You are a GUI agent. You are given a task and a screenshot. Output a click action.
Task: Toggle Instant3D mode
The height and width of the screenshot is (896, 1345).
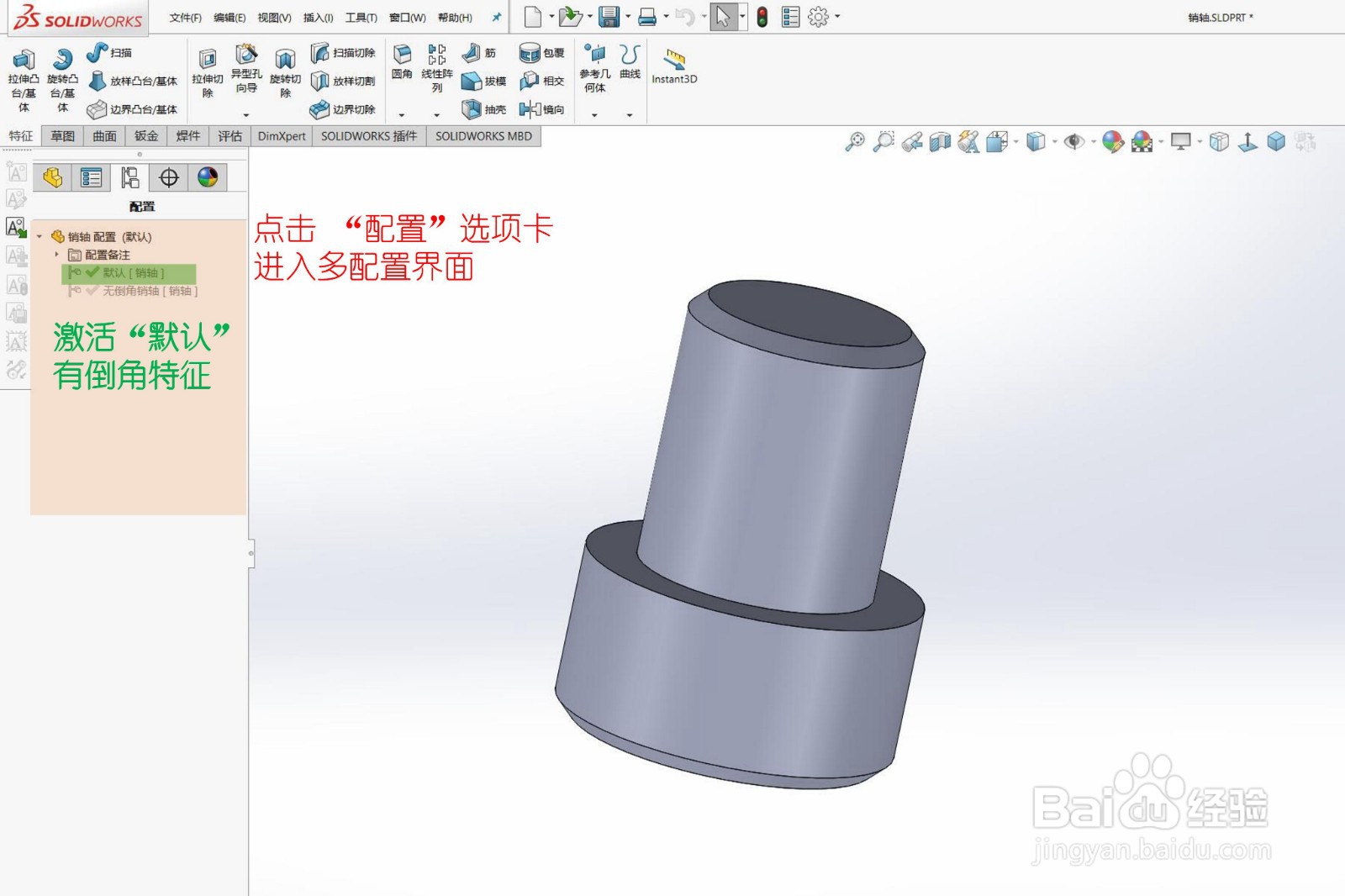pyautogui.click(x=674, y=66)
